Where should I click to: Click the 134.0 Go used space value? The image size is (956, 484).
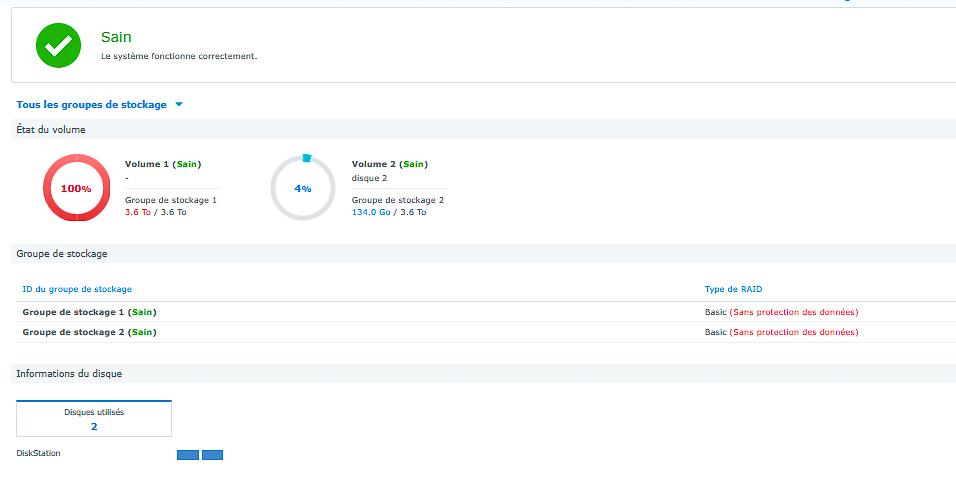[369, 212]
